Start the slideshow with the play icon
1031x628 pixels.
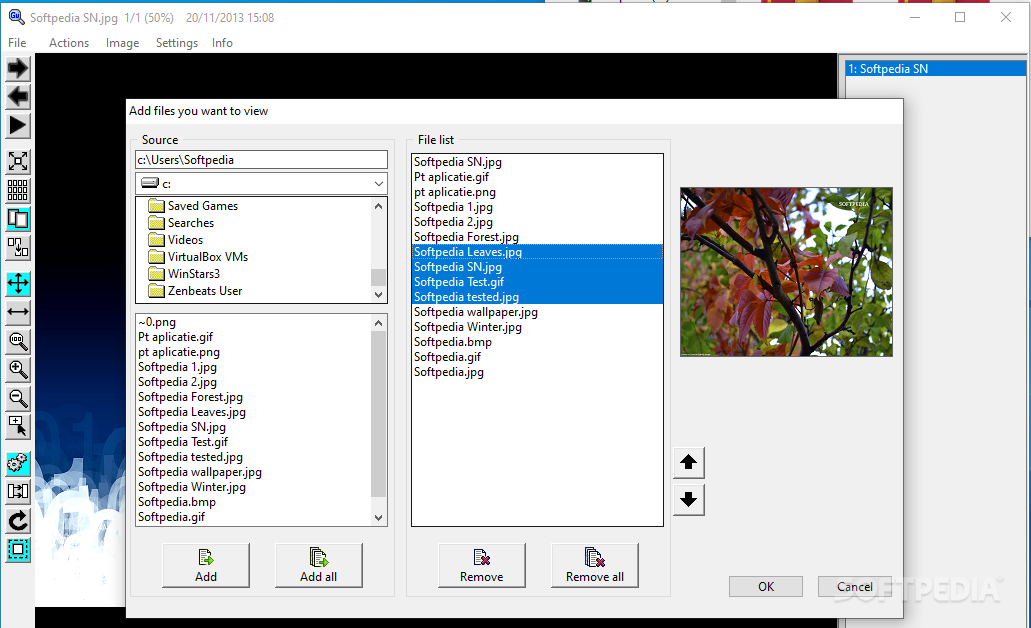click(18, 126)
